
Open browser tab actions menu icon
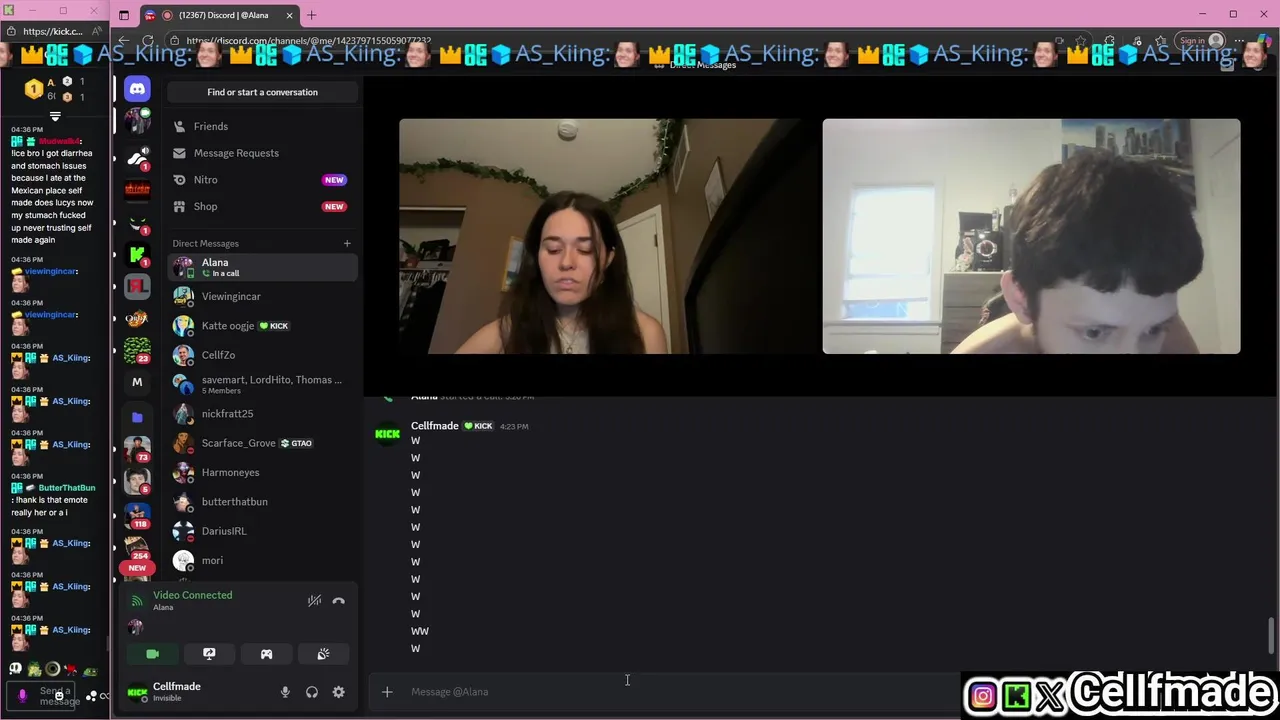pyautogui.click(x=124, y=15)
